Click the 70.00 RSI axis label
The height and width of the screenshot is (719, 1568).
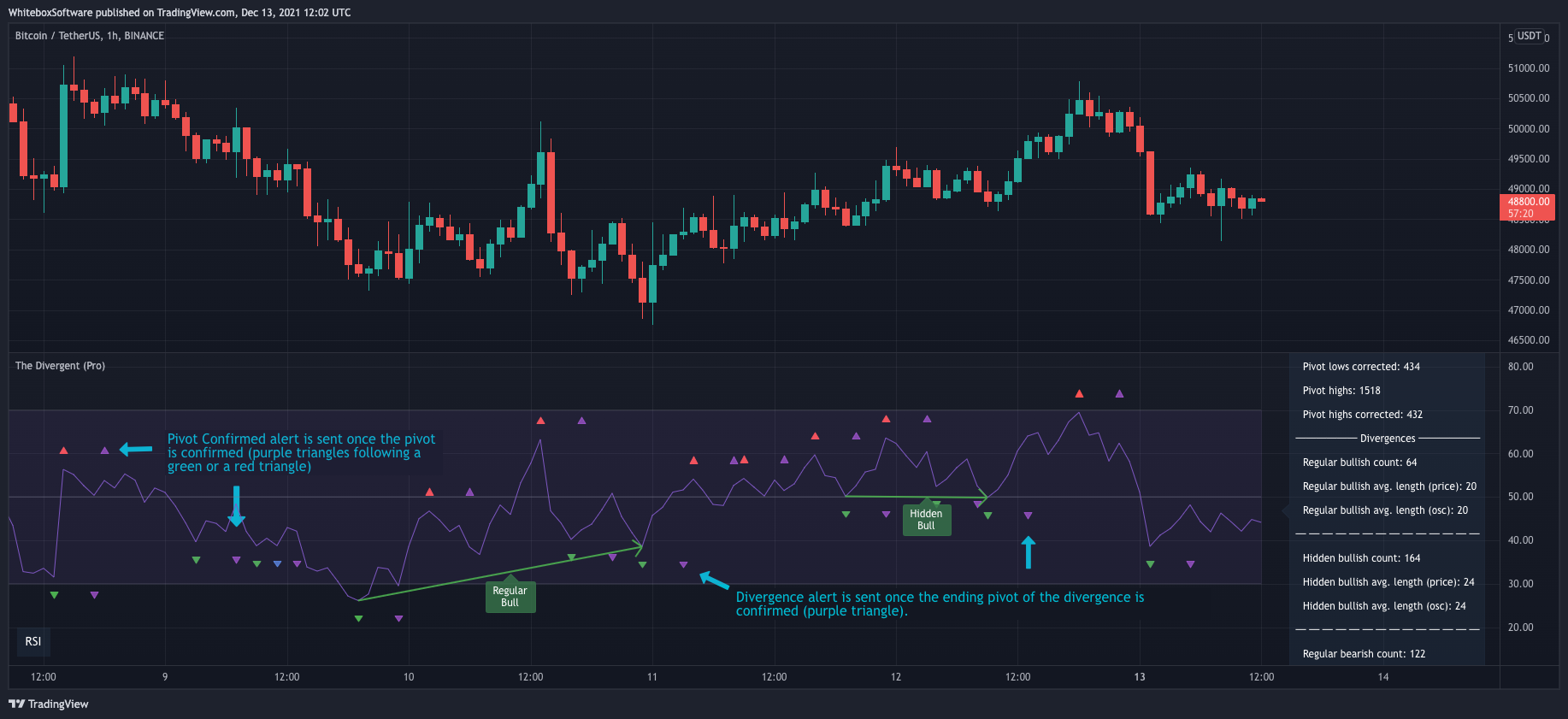tap(1520, 410)
